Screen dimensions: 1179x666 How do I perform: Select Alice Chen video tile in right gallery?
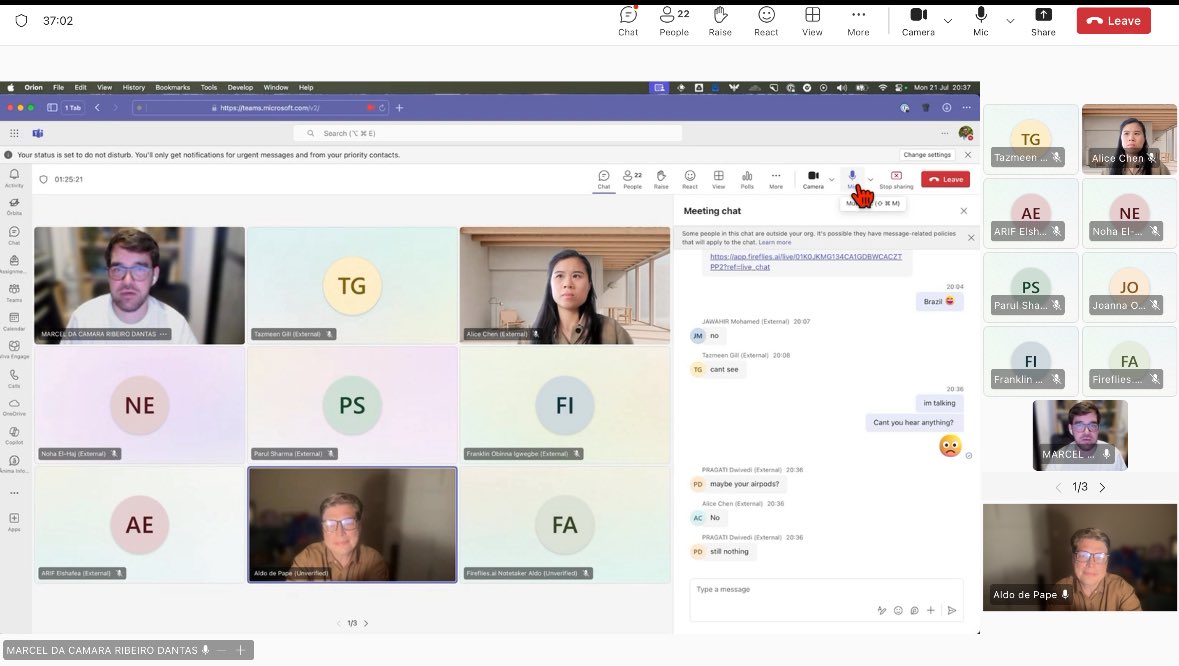pyautogui.click(x=1129, y=140)
